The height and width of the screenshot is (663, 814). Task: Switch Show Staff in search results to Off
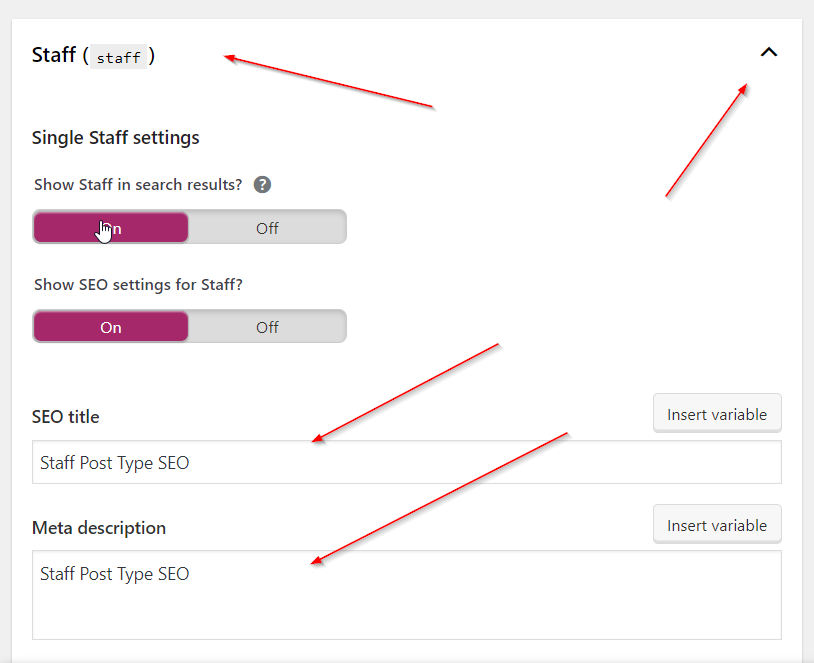(x=267, y=228)
